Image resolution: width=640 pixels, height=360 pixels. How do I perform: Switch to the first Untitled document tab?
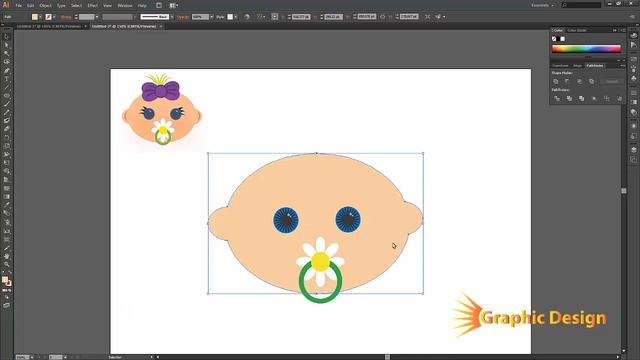pos(49,26)
